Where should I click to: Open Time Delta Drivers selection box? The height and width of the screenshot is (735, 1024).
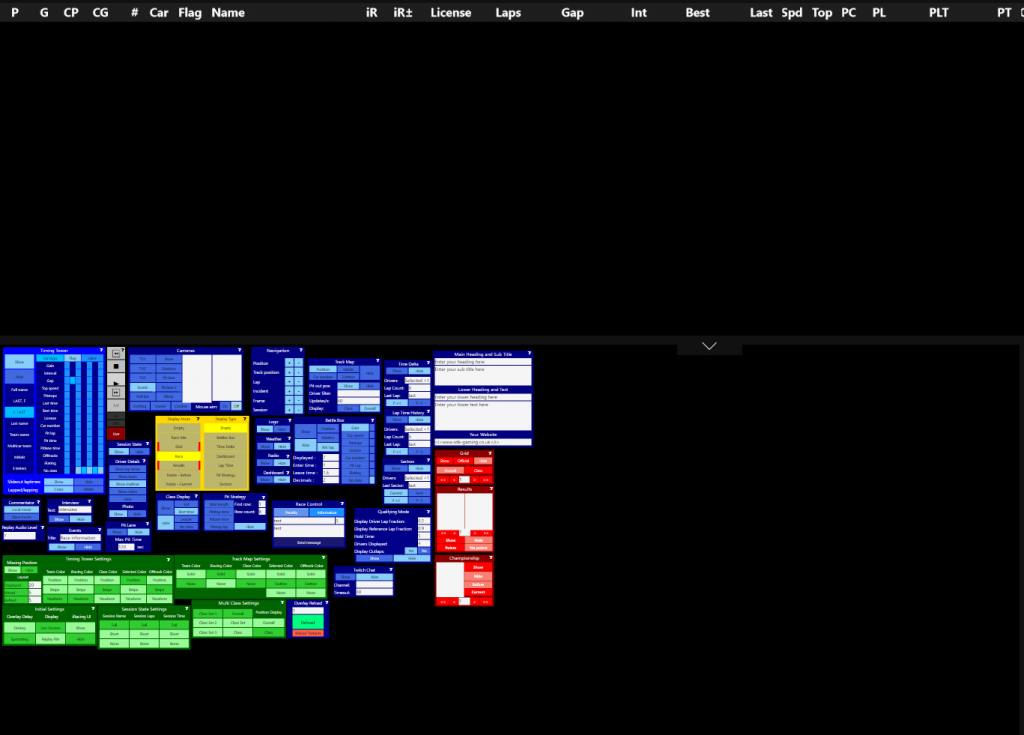pos(417,381)
